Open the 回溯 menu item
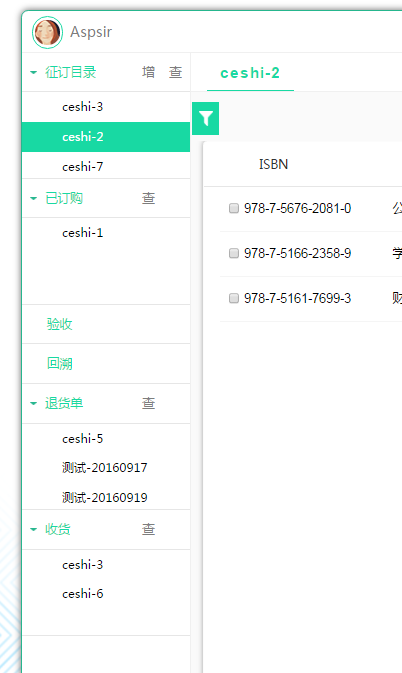 [60, 364]
